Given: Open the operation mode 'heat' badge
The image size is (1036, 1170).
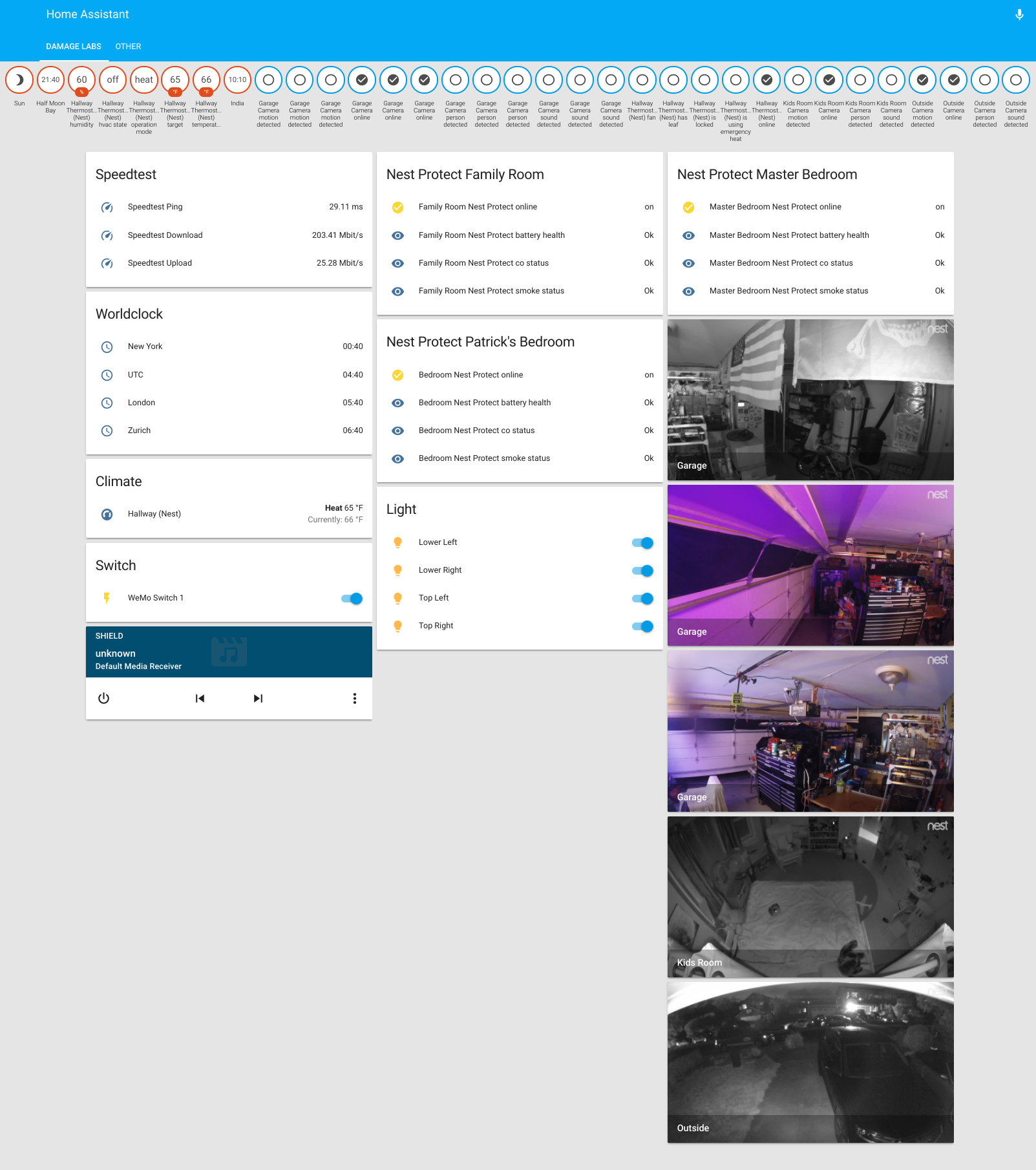Looking at the screenshot, I should click(143, 80).
